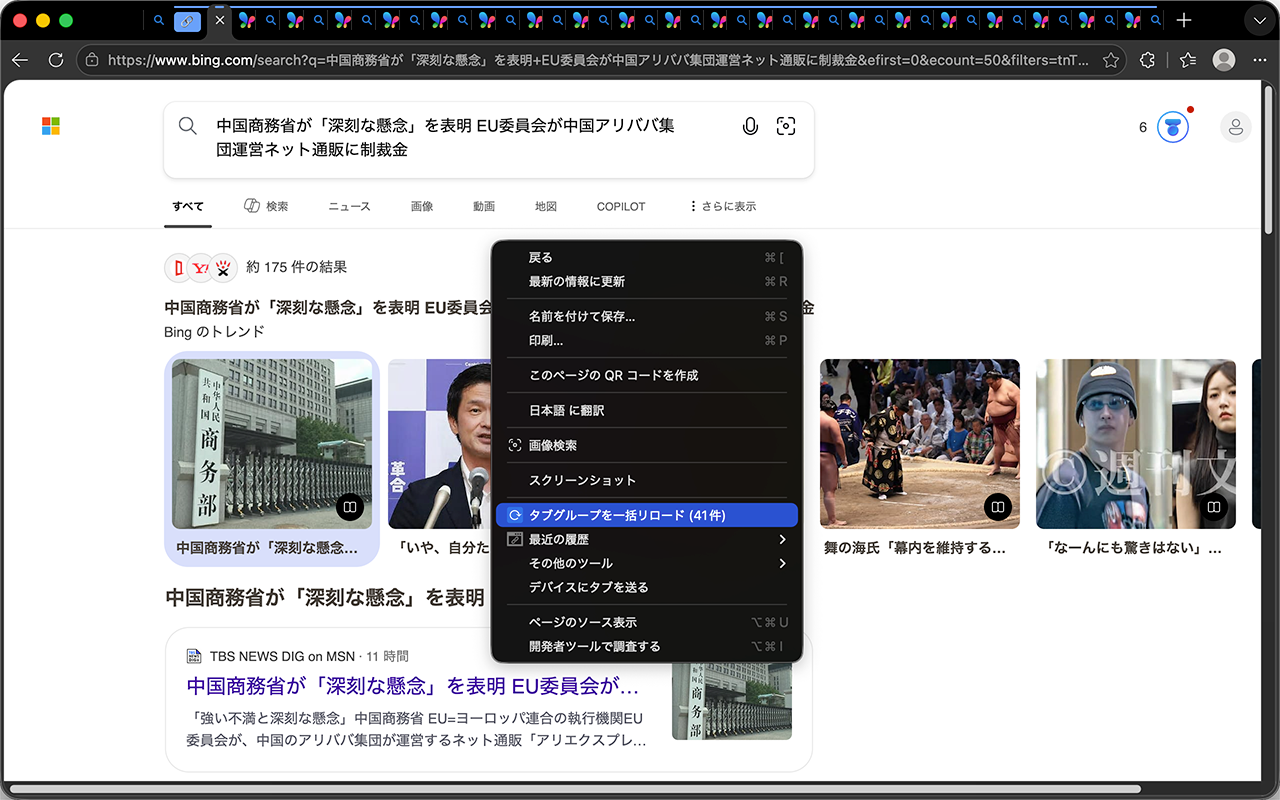Add this page to favorites with the star icon
The width and height of the screenshot is (1280, 800).
tap(1110, 60)
